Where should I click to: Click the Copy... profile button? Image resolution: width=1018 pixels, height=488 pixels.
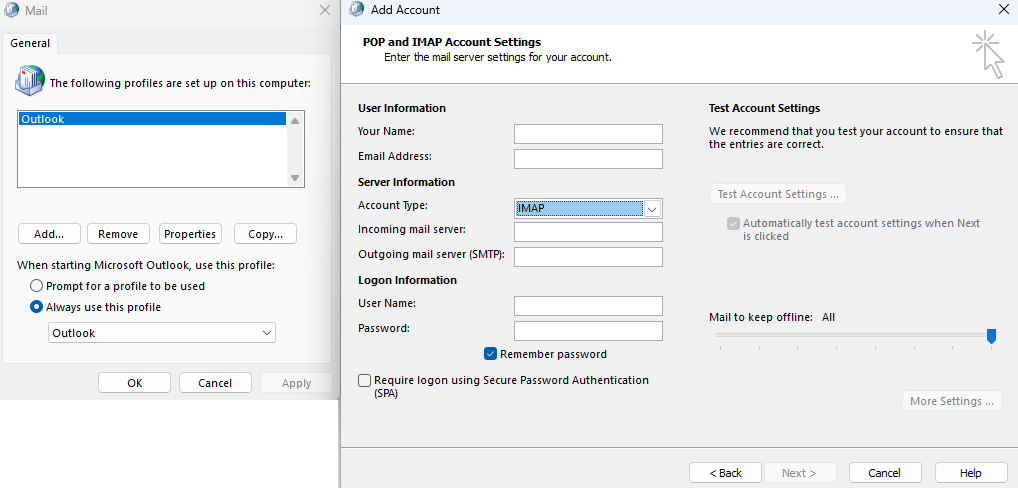coord(266,234)
